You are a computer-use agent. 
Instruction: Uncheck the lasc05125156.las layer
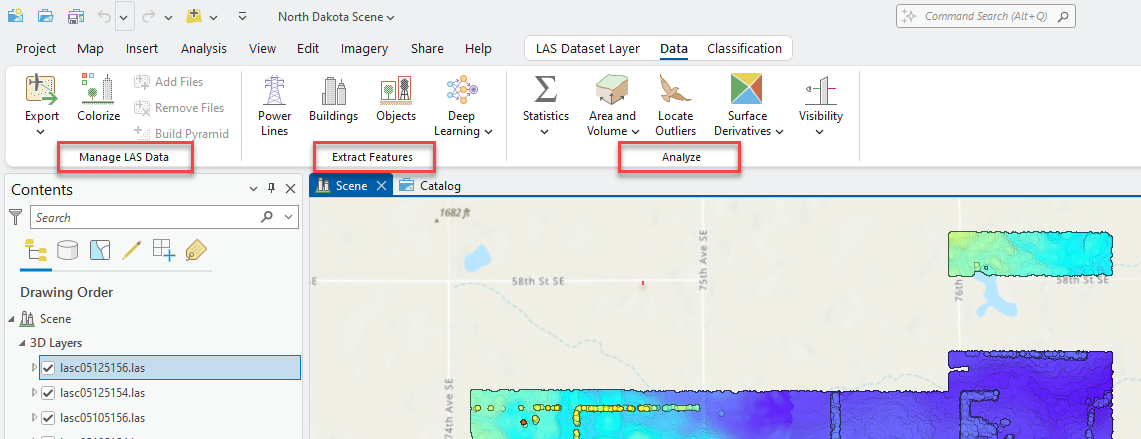click(x=48, y=368)
